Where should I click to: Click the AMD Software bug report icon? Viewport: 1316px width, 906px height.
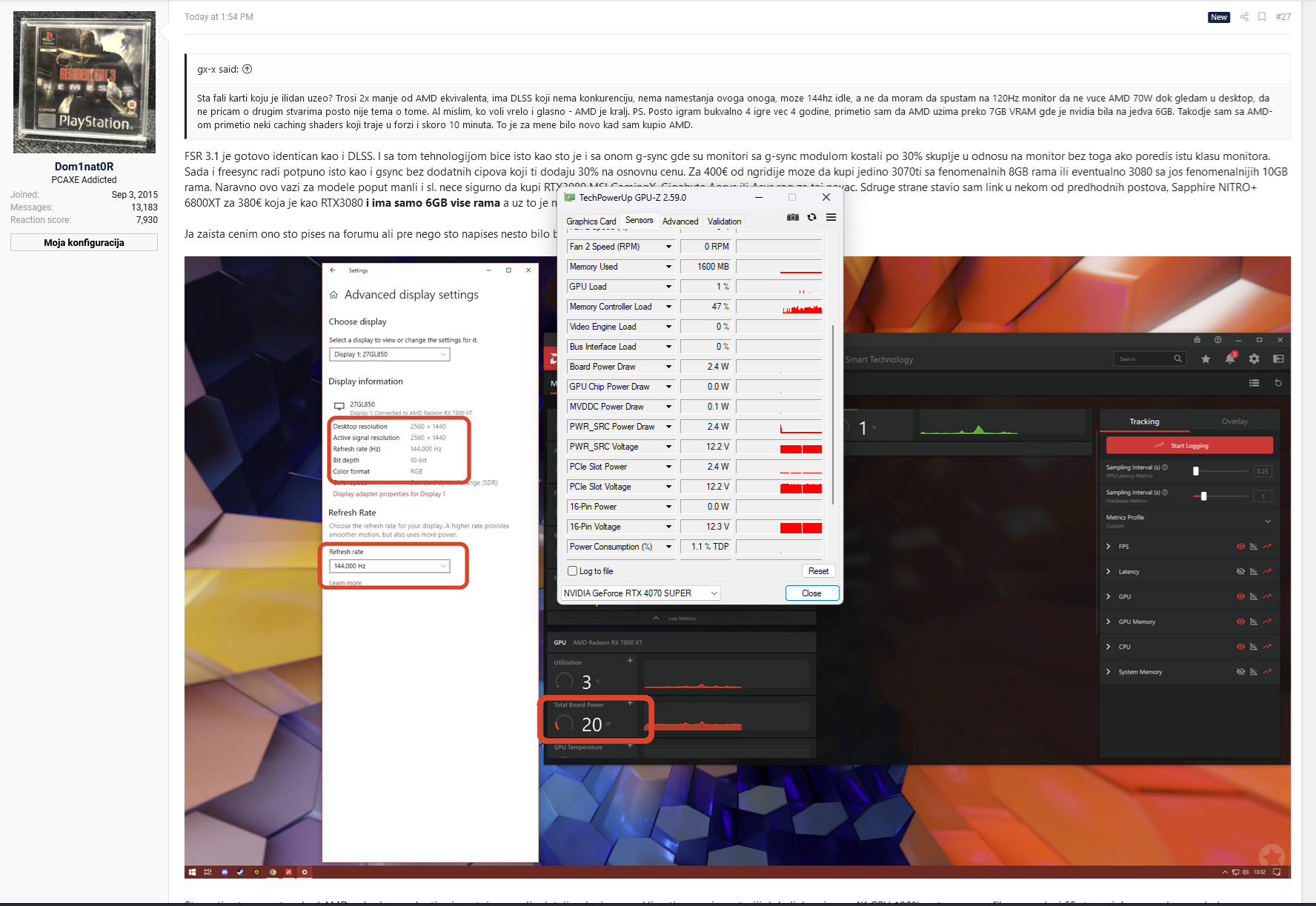coord(1197,339)
